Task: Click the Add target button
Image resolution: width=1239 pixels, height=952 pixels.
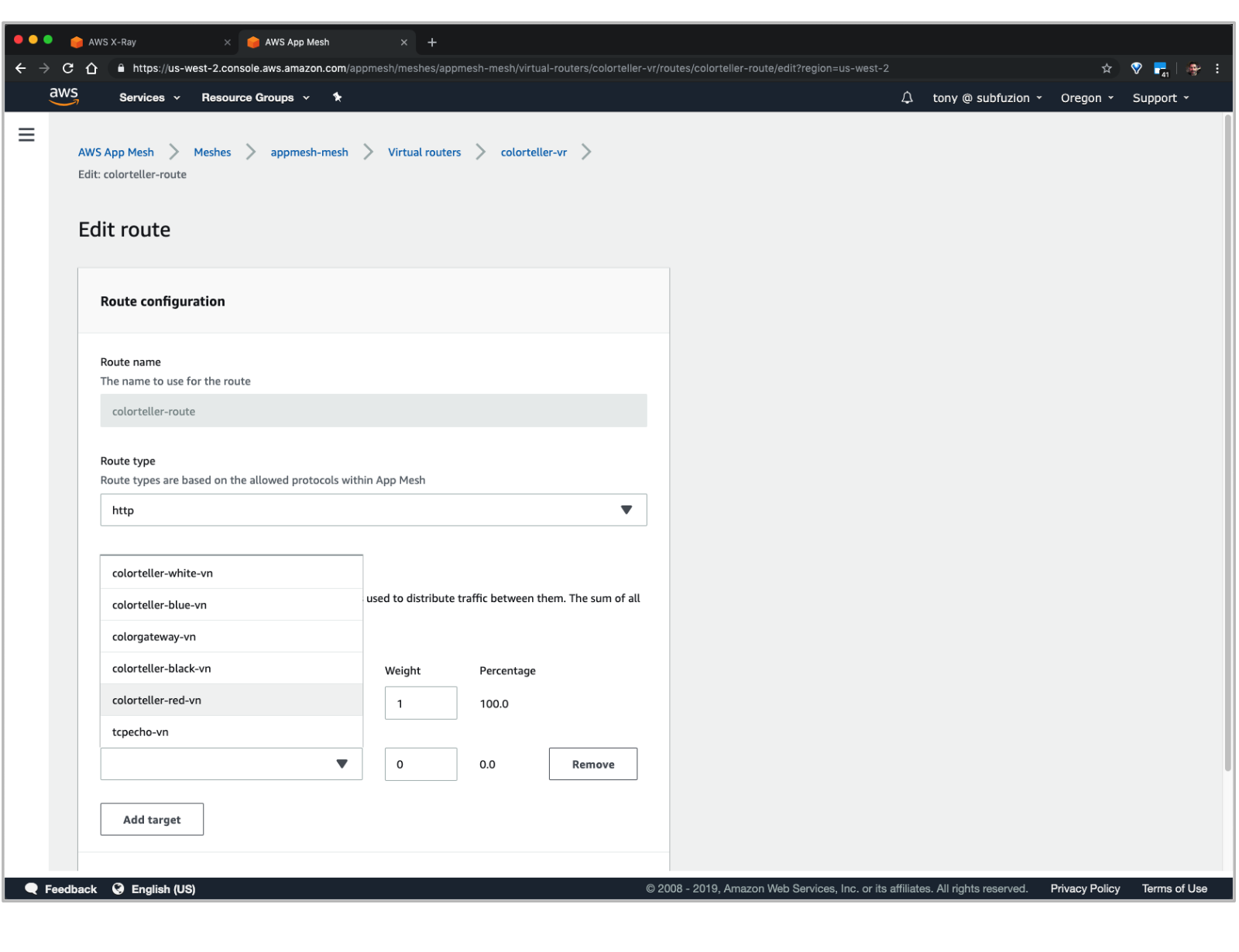Action: click(152, 820)
